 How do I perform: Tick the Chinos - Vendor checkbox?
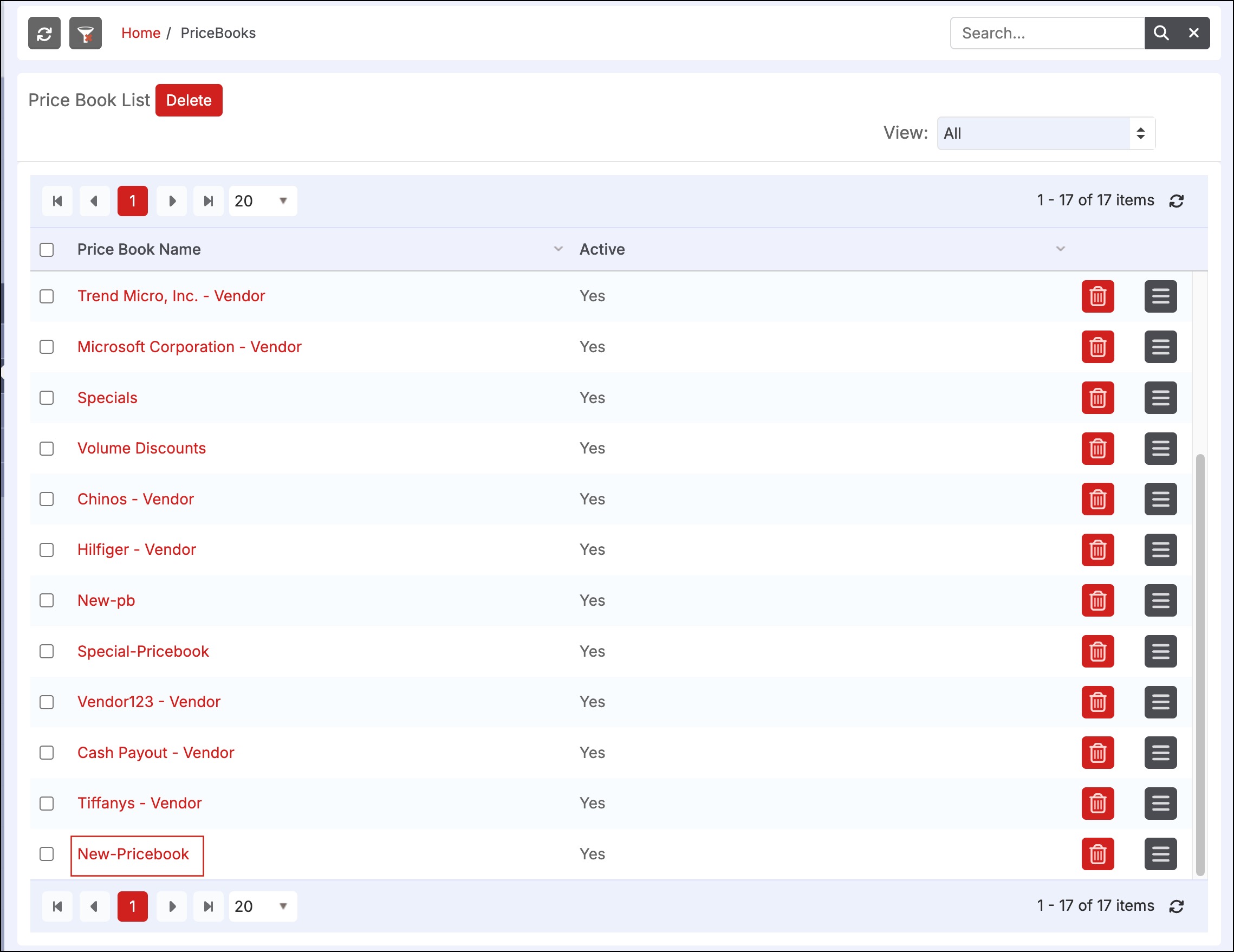pos(47,499)
